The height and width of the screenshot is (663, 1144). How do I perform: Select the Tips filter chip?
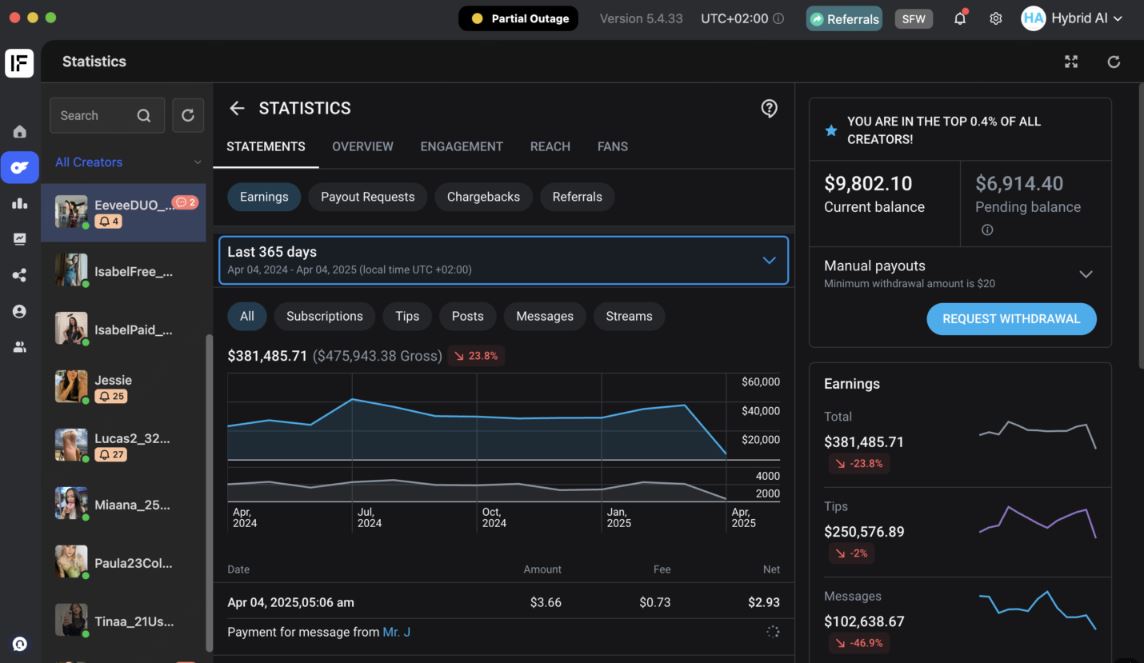(x=407, y=316)
